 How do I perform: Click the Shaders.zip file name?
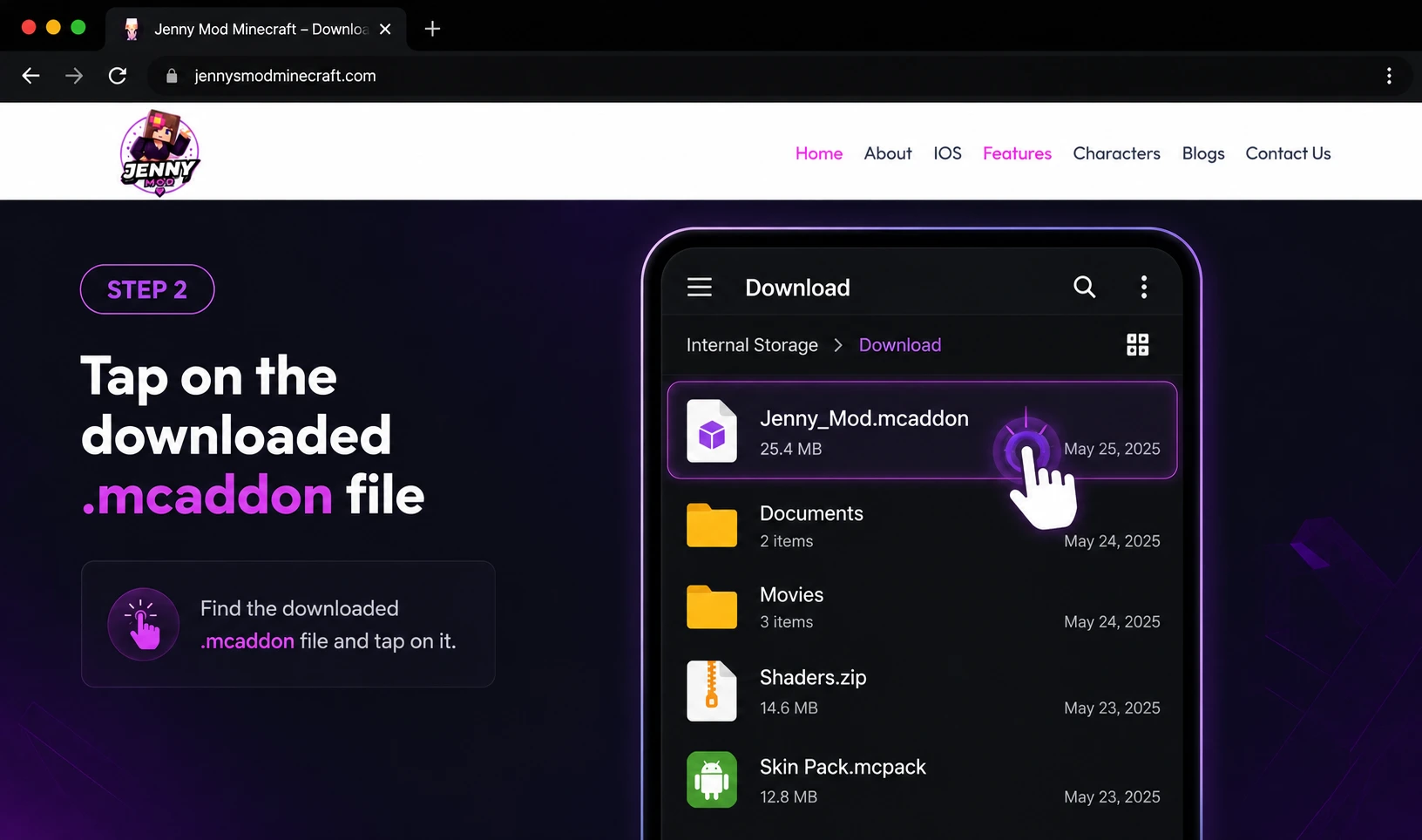click(813, 678)
